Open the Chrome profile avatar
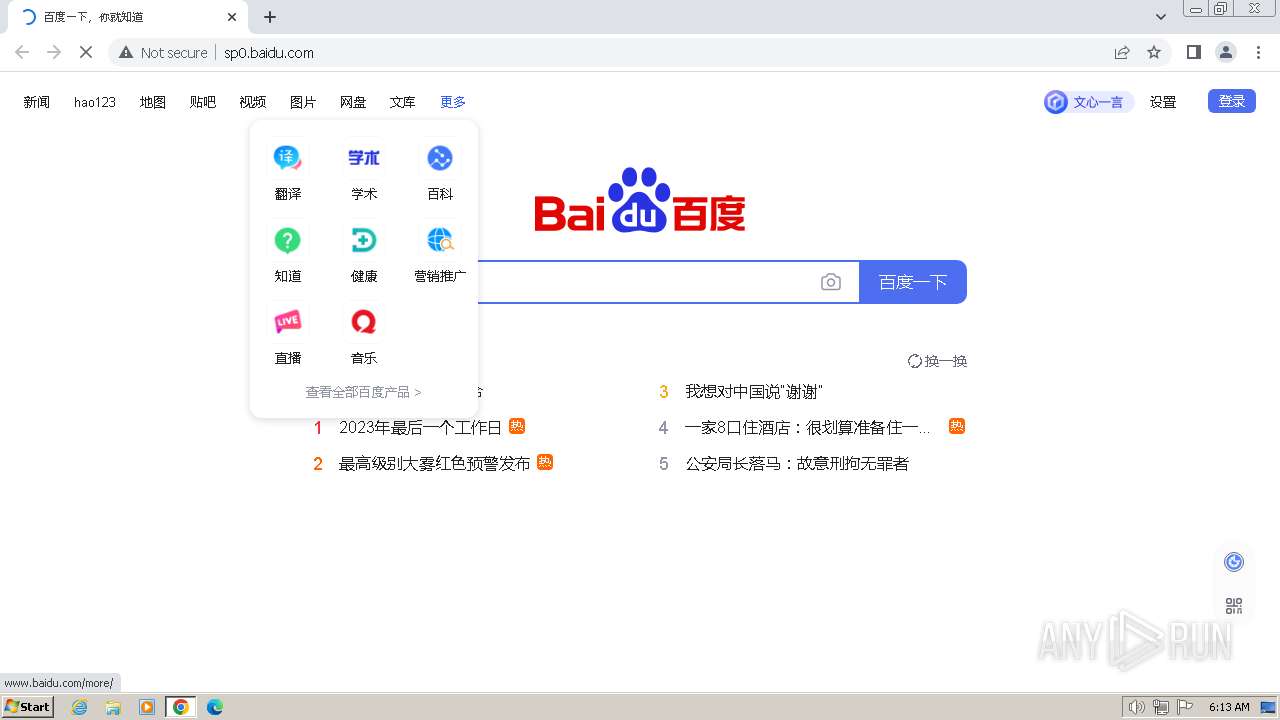 (x=1226, y=52)
